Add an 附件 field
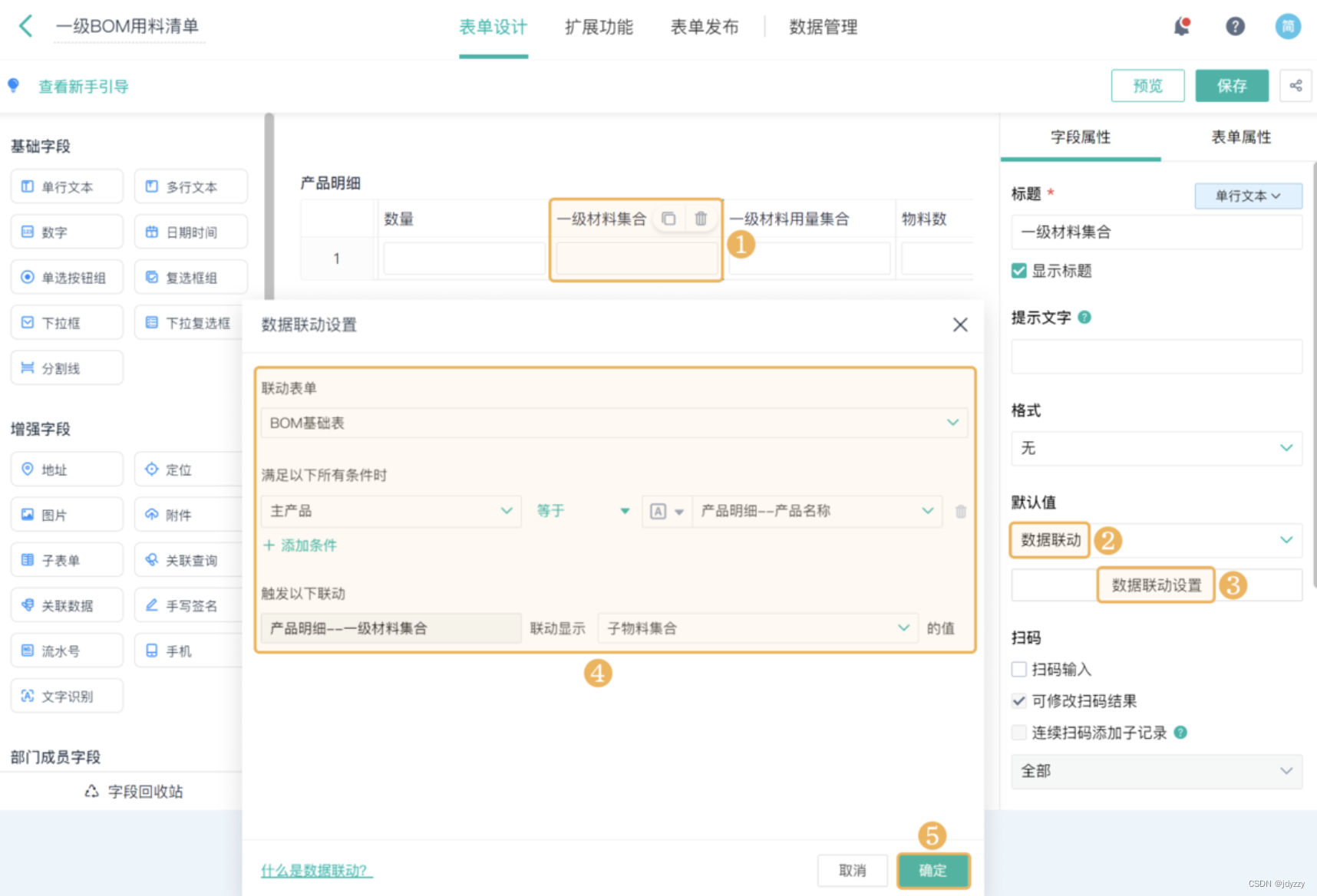 pyautogui.click(x=189, y=514)
